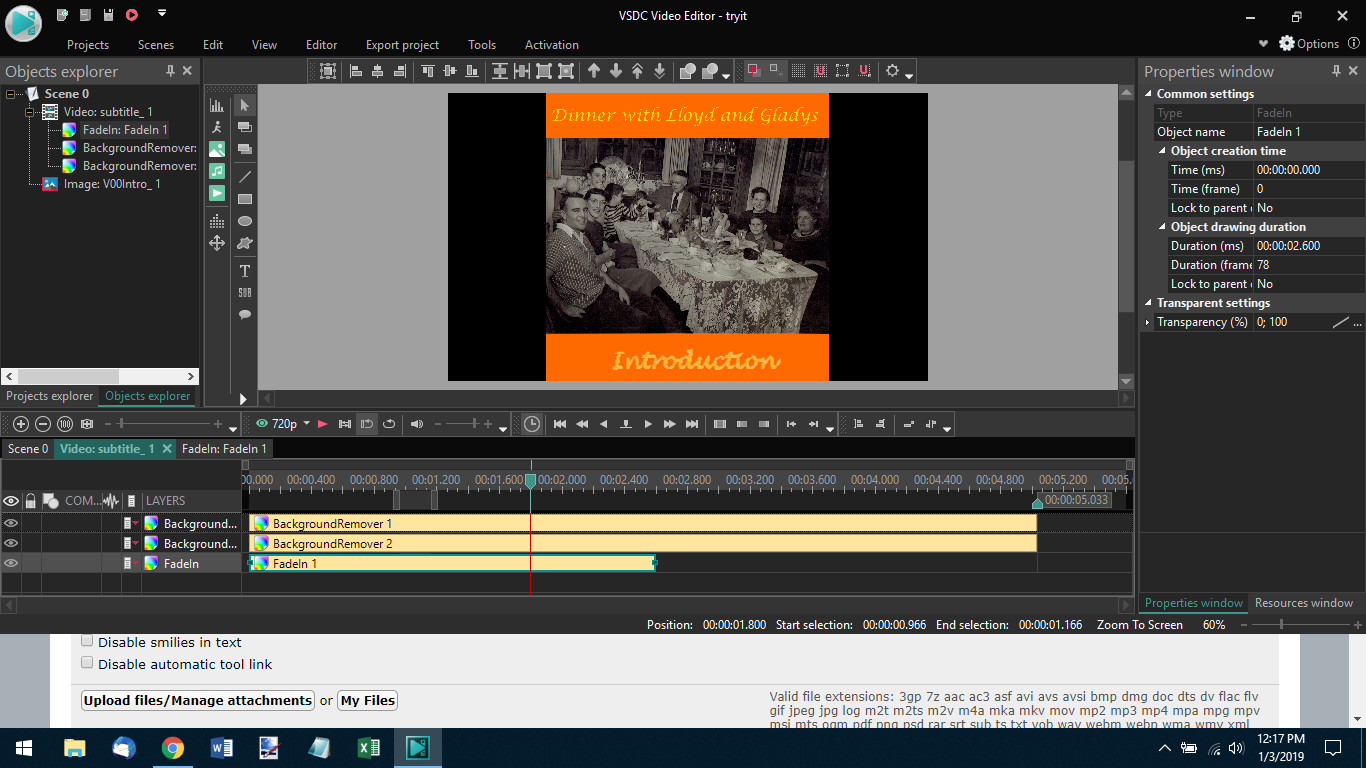Click the timeline zoom-in plus icon
This screenshot has height=768, width=1366.
coord(20,424)
